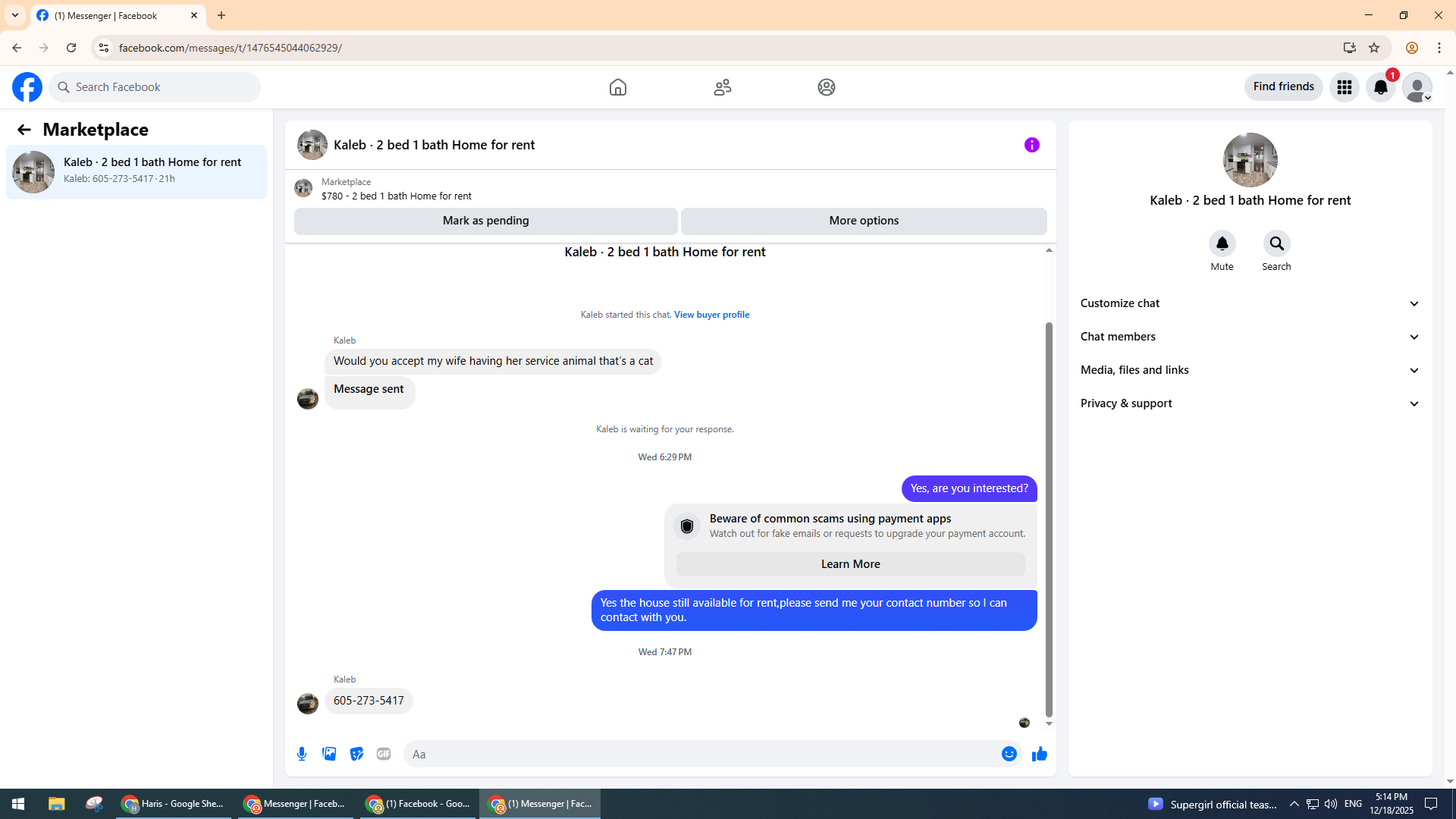Open the $780 Marketplace listing link
The image size is (1456, 819).
click(x=397, y=196)
